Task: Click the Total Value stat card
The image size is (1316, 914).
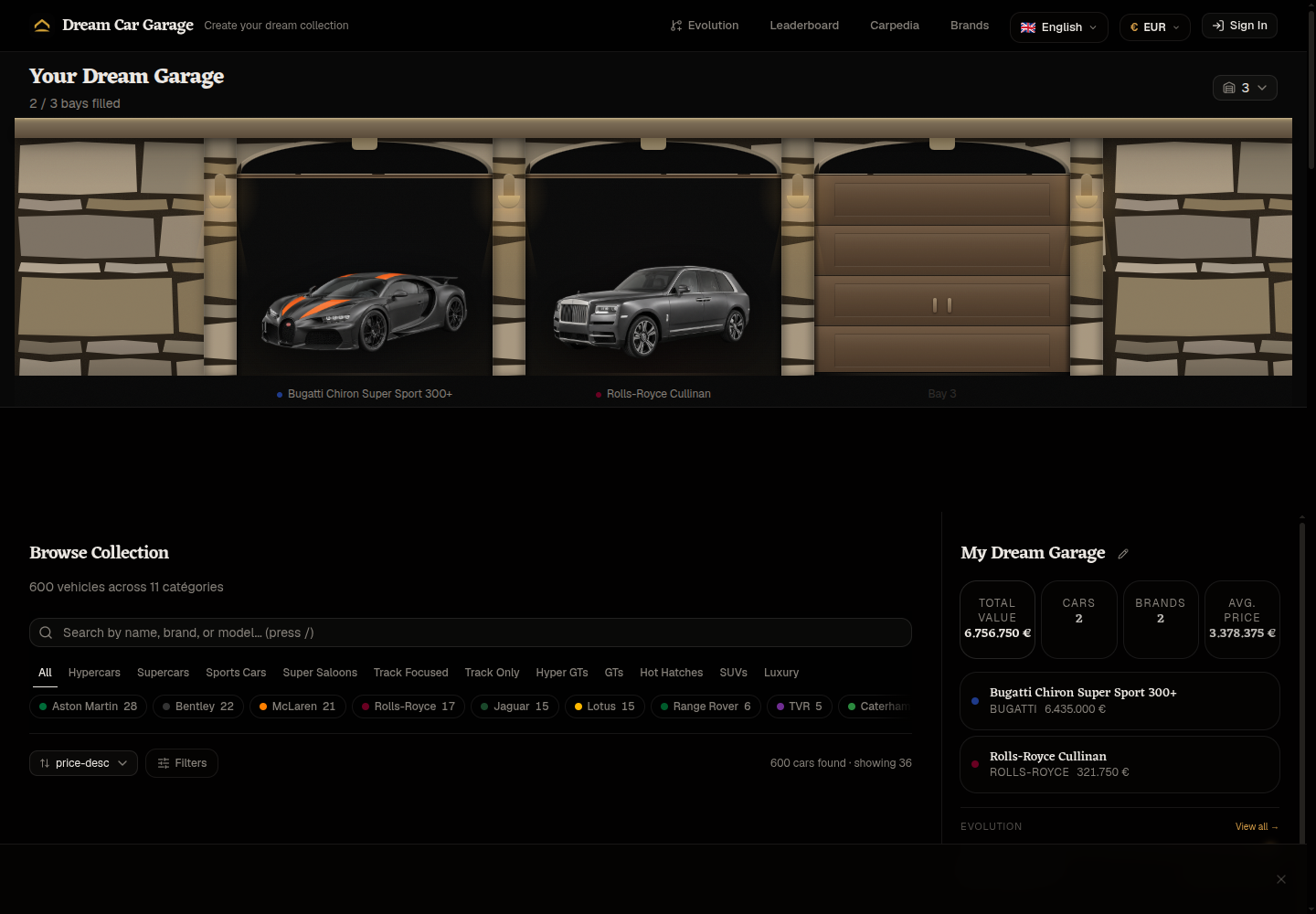Action: point(997,620)
